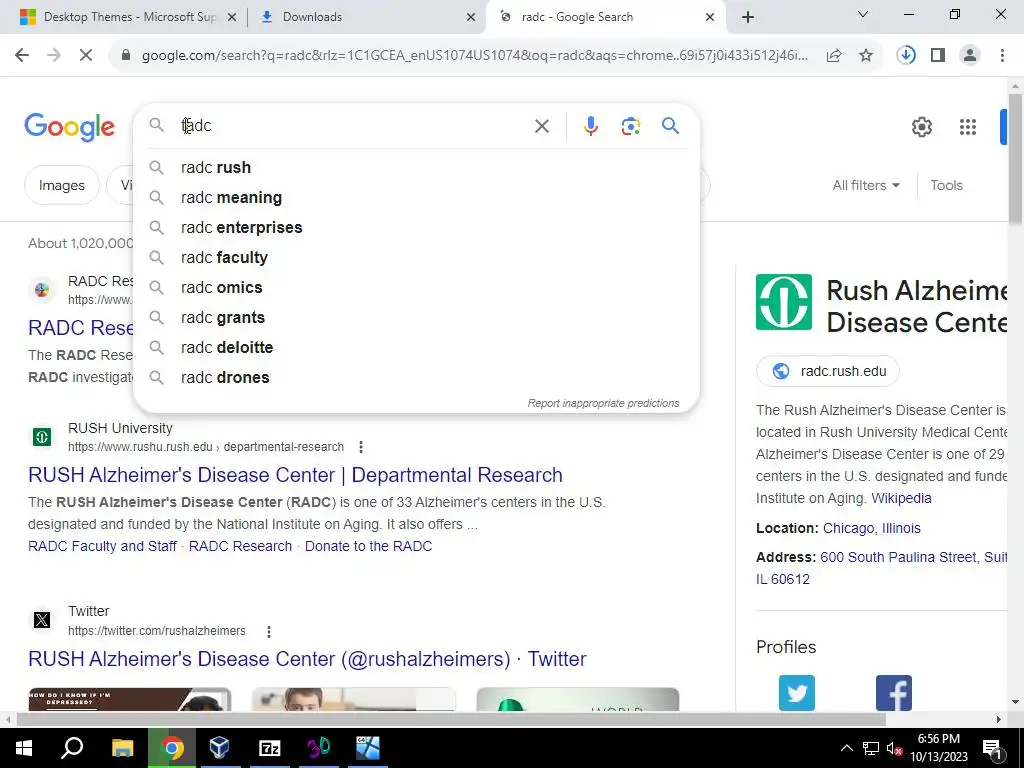Select suggestion radc deloitte
1024x768 pixels.
pos(417,348)
